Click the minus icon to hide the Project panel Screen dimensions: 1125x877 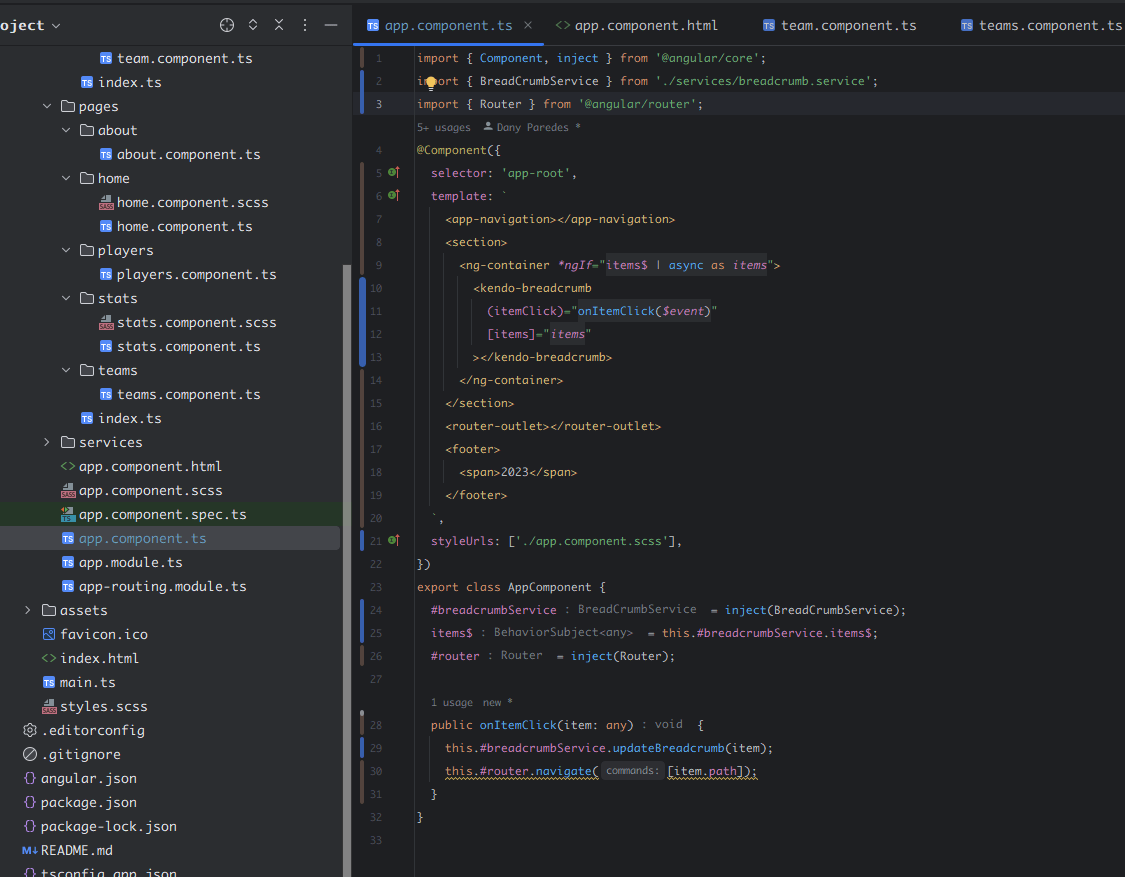coord(332,25)
